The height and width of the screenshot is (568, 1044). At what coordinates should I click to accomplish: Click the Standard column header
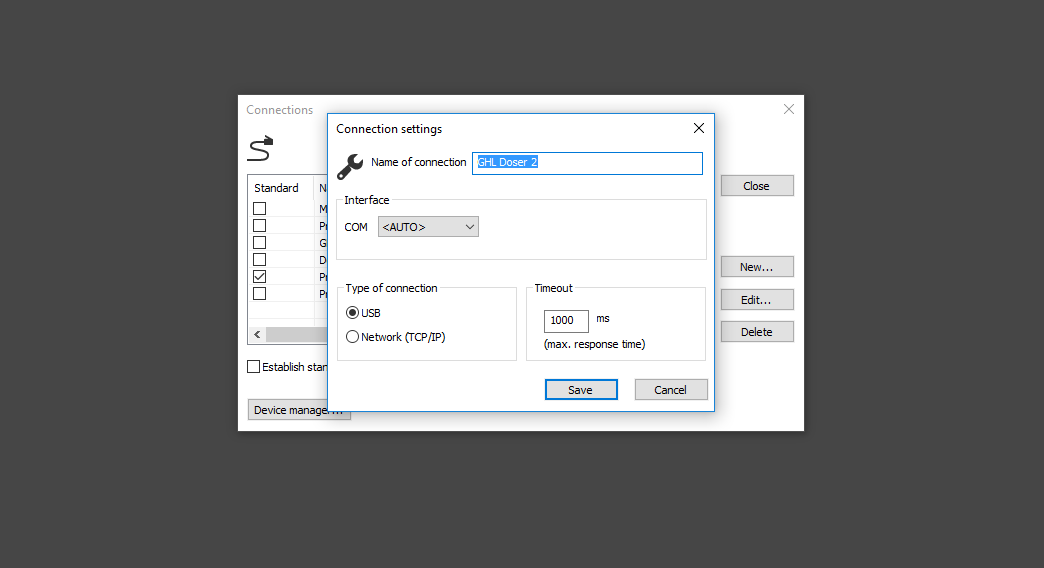[x=280, y=188]
